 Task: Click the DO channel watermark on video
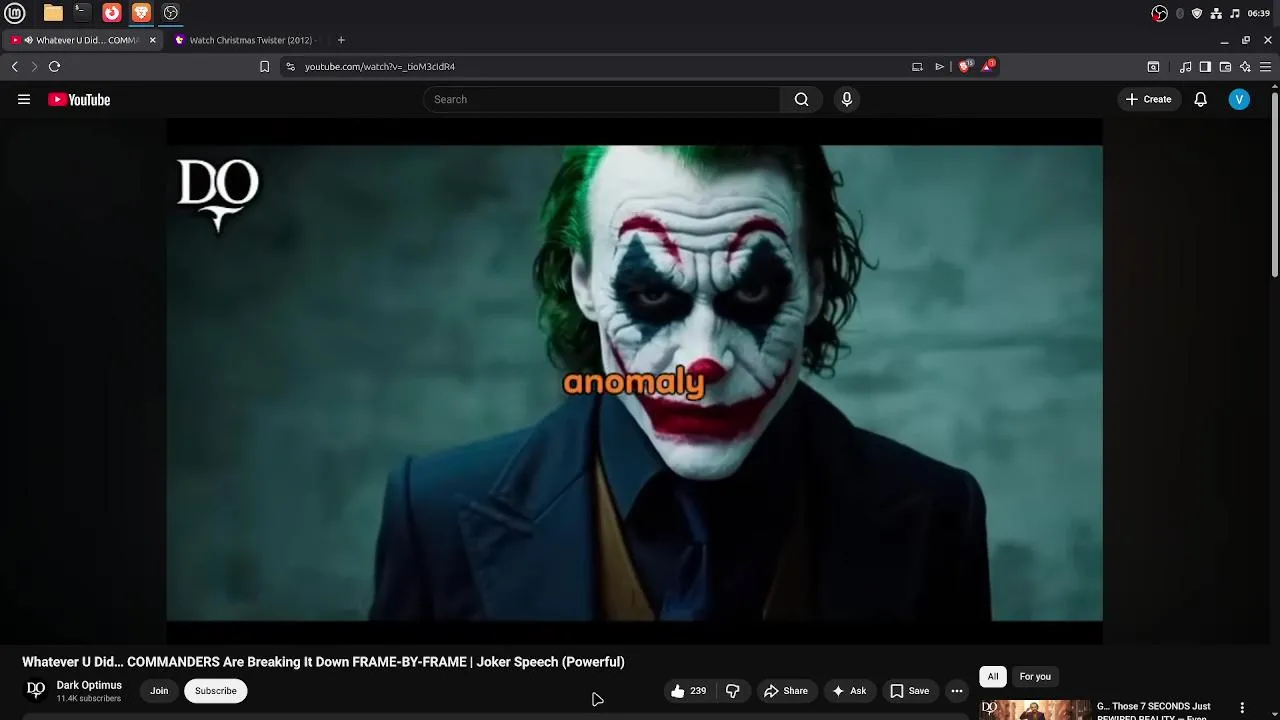point(218,194)
